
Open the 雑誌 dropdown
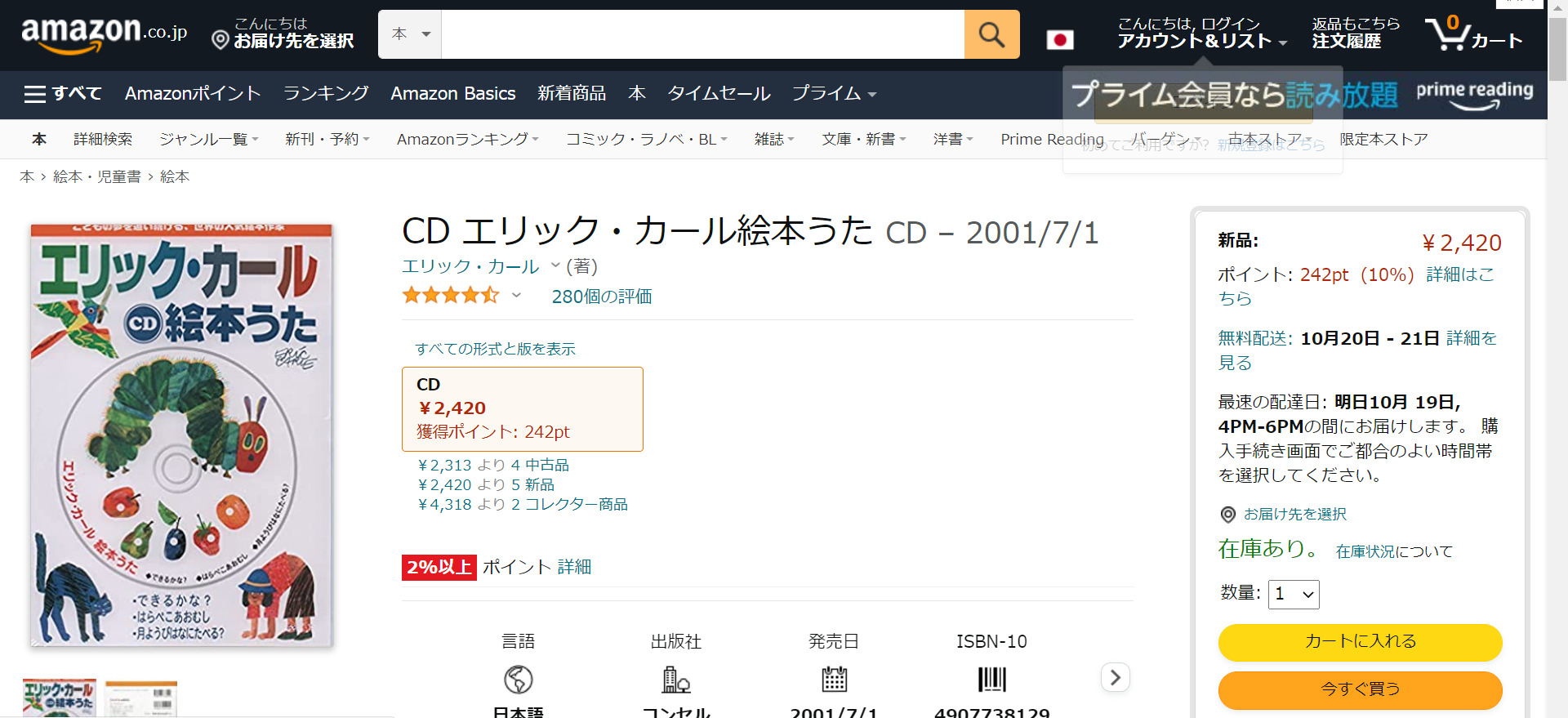774,140
